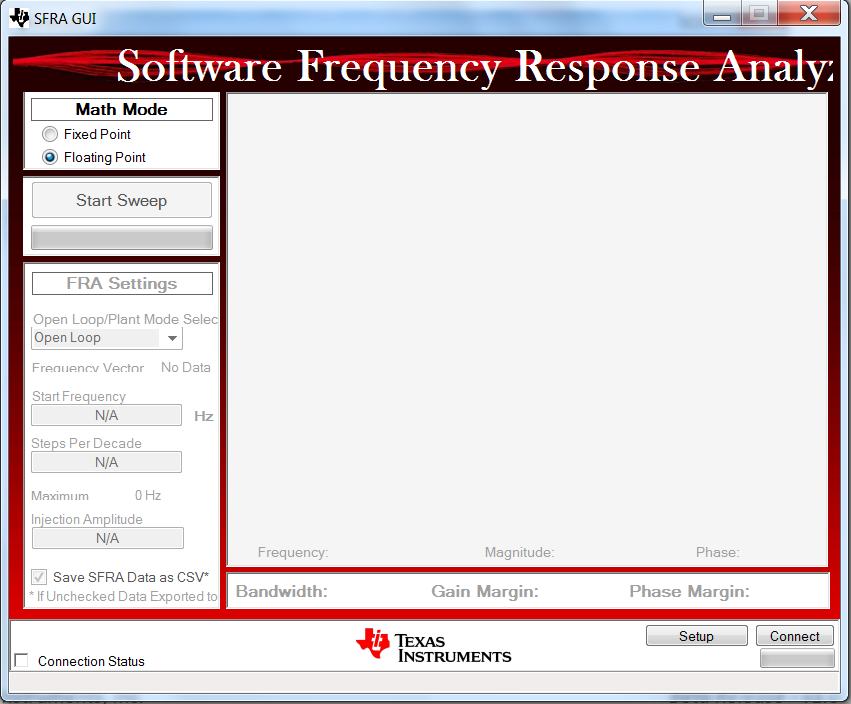Select the Fixed Point math mode

coord(49,134)
